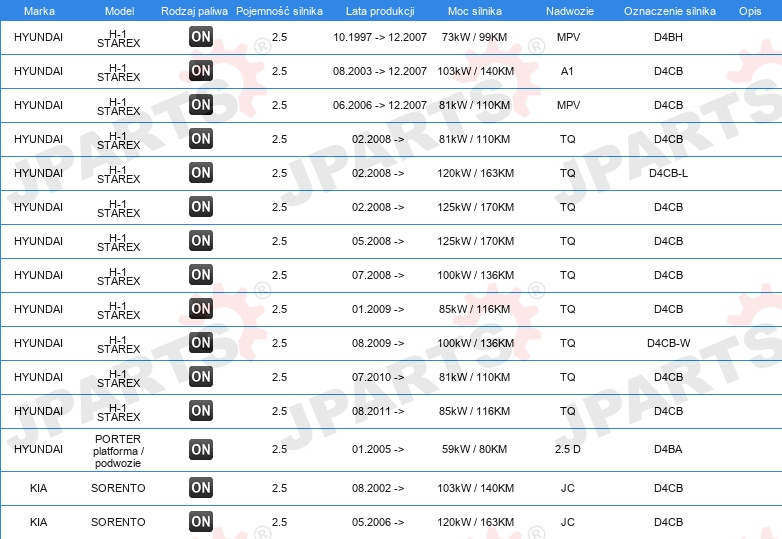
Task: Click the Model column header
Action: tap(119, 11)
